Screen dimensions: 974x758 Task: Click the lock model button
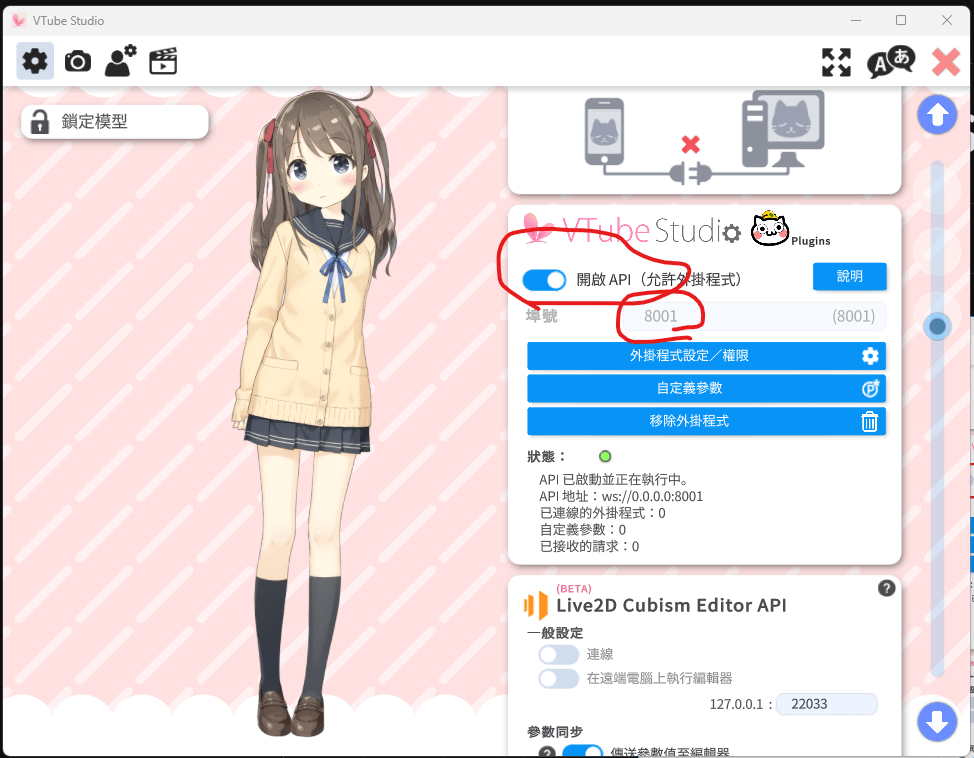click(x=115, y=121)
